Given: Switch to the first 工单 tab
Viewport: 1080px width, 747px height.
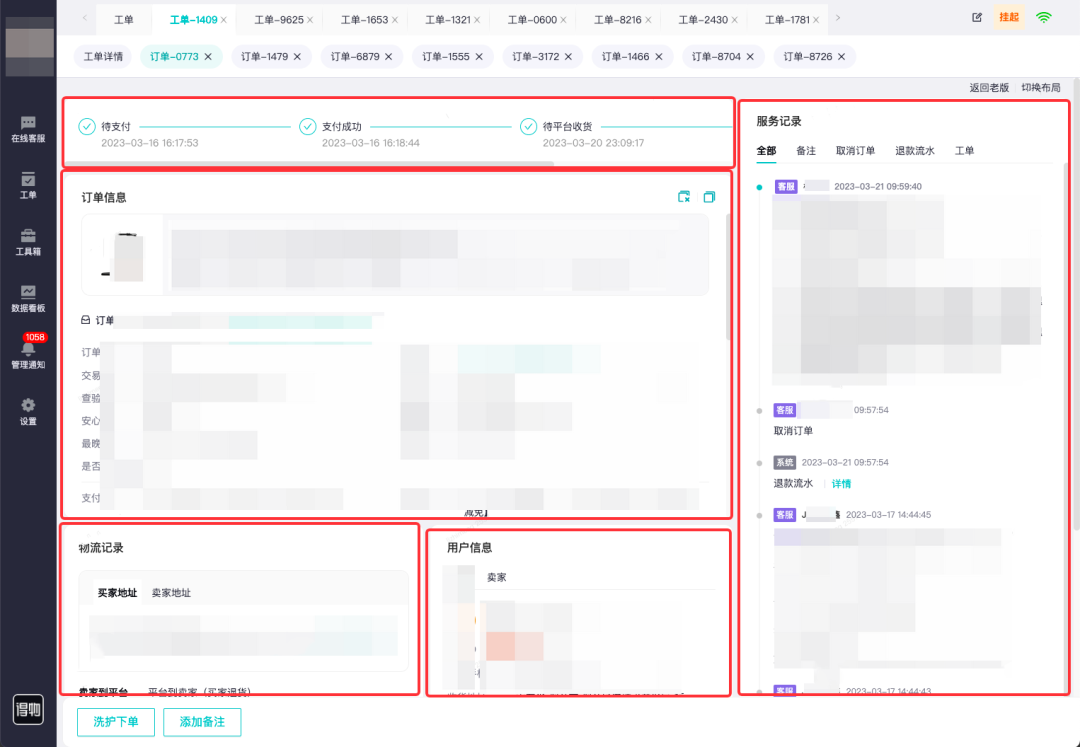Looking at the screenshot, I should pos(124,20).
